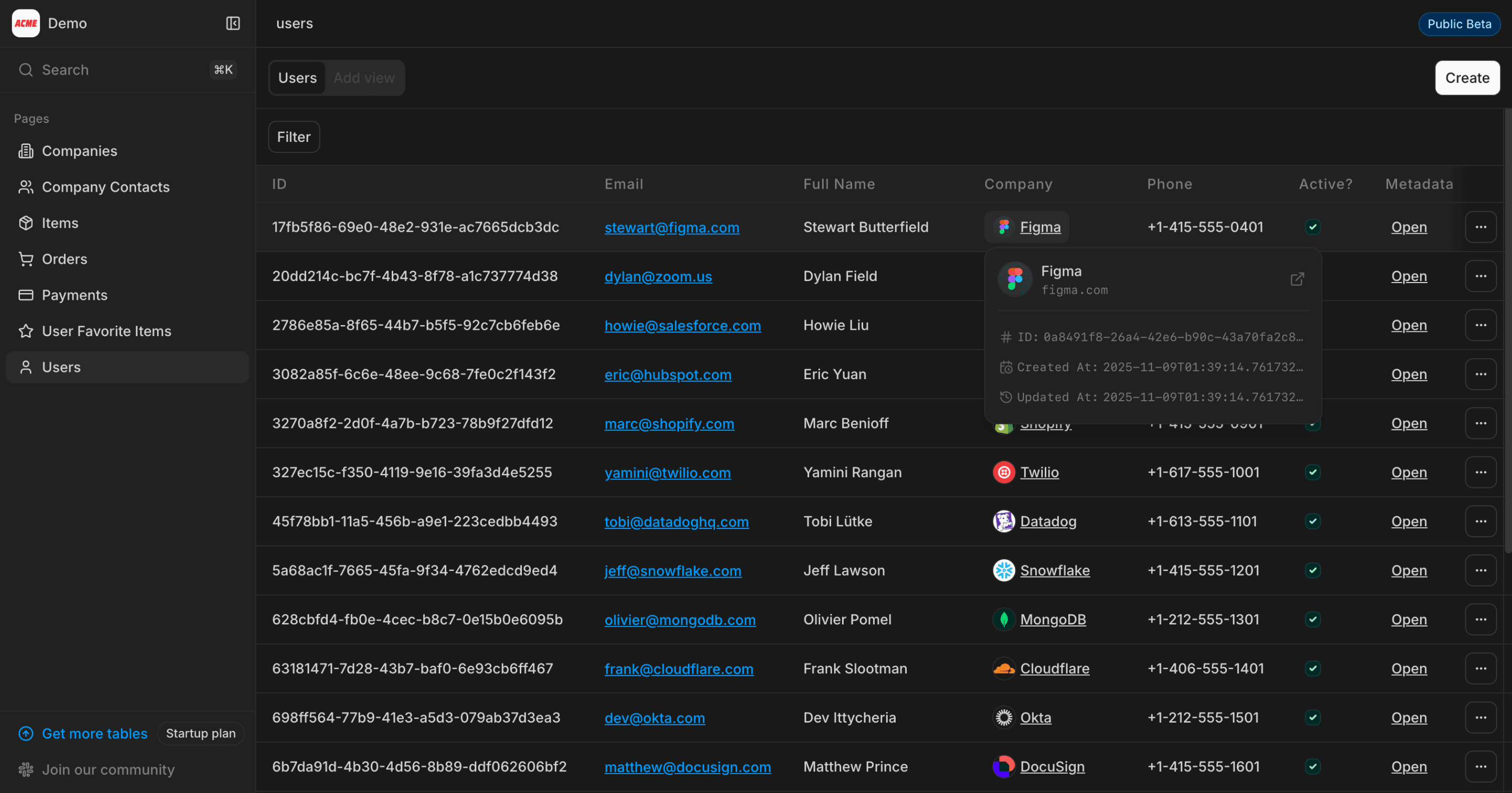This screenshot has height=793, width=1512.
Task: Toggle Active checkbox for Stewart Butterfield
Action: click(1313, 227)
